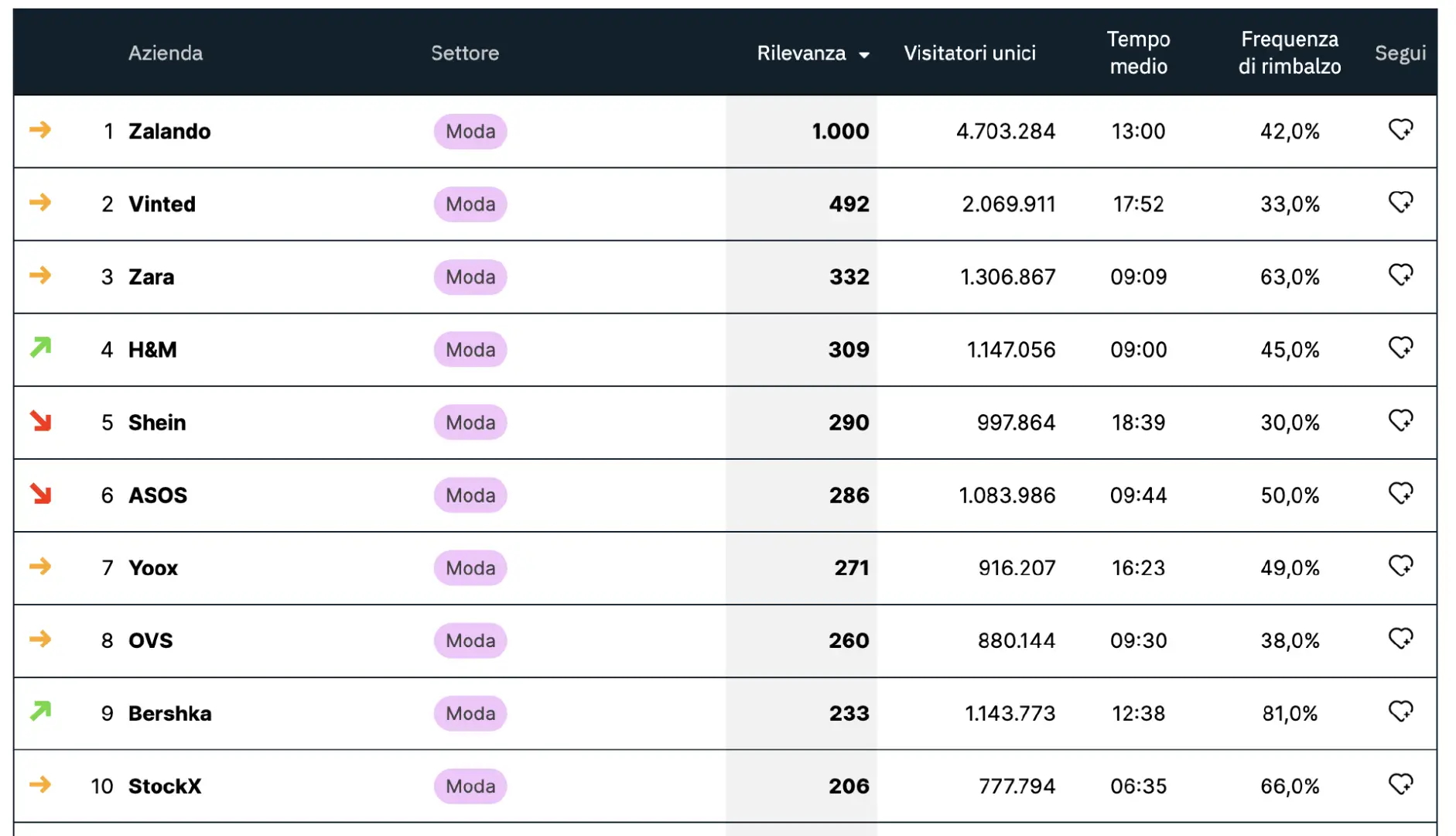Sort table by the Settore header
The width and height of the screenshot is (1456, 836).
tap(465, 53)
